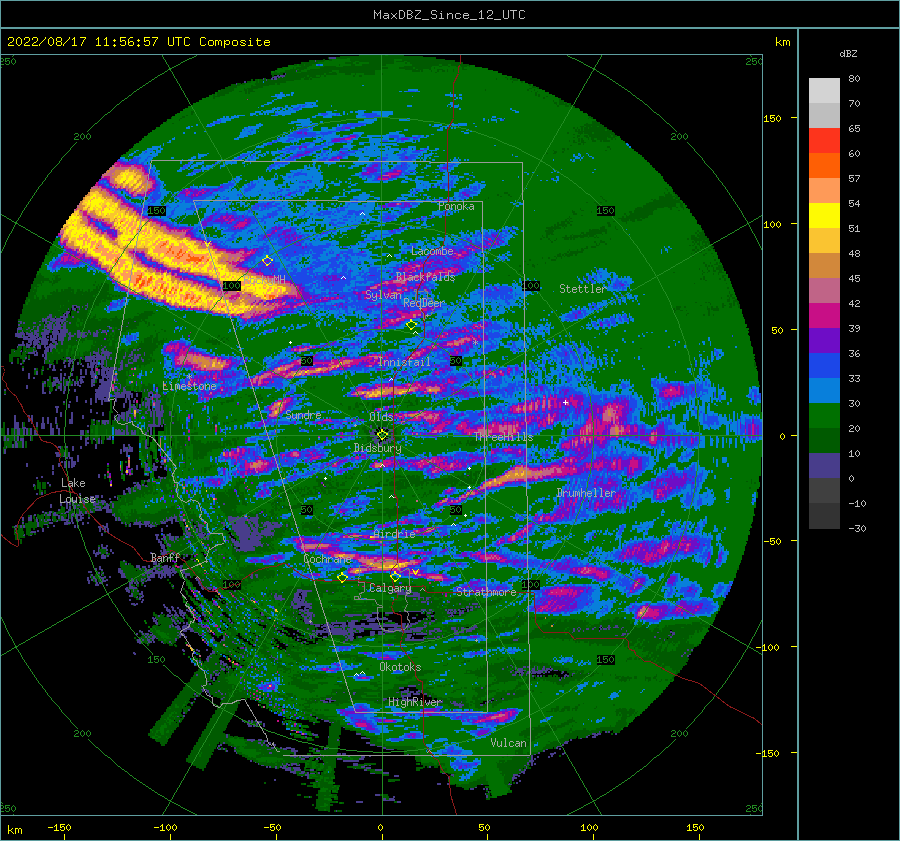
Task: Click the Blackfalds city label
Action: click(x=425, y=277)
